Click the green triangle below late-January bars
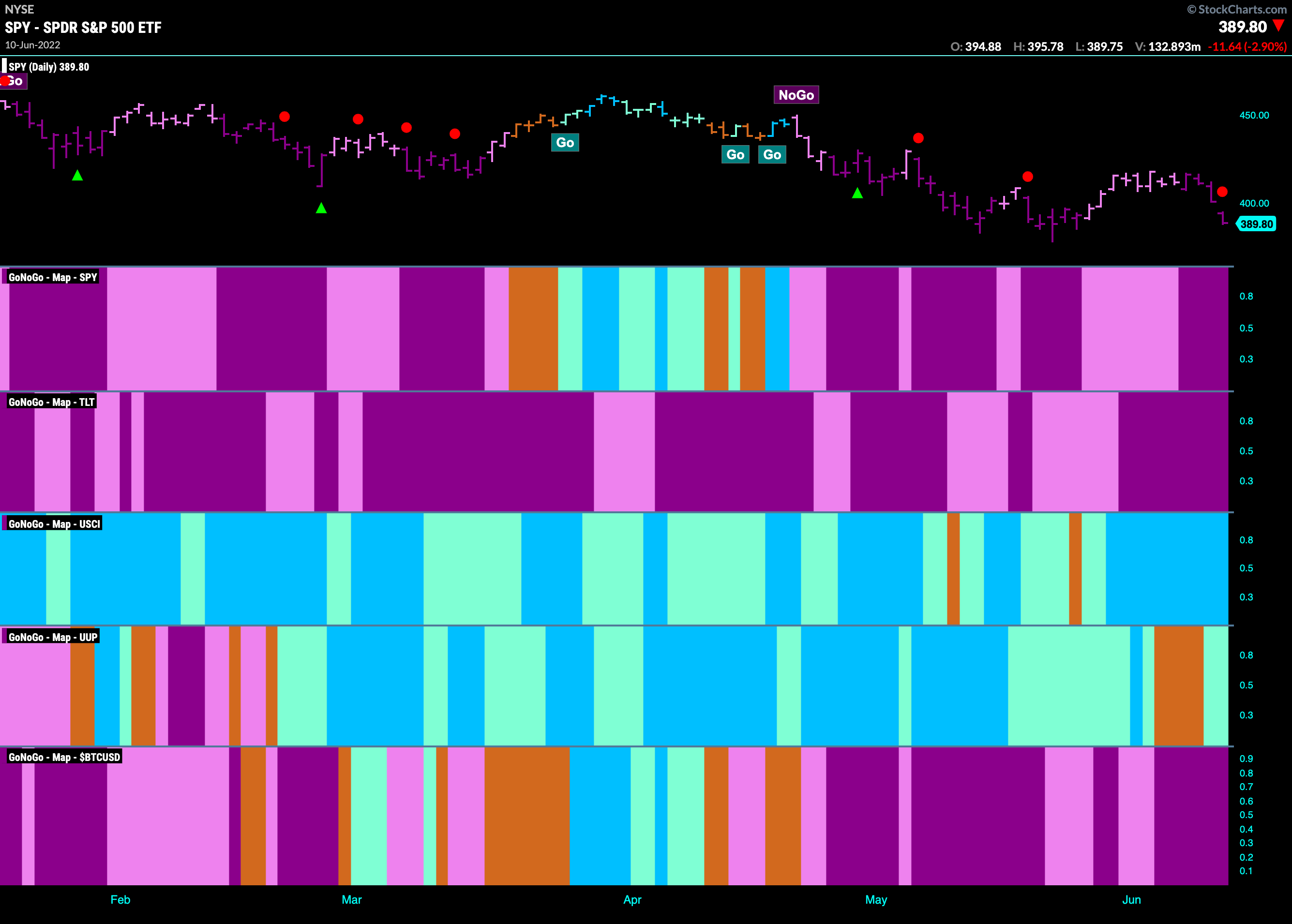The image size is (1292, 924). 77,175
